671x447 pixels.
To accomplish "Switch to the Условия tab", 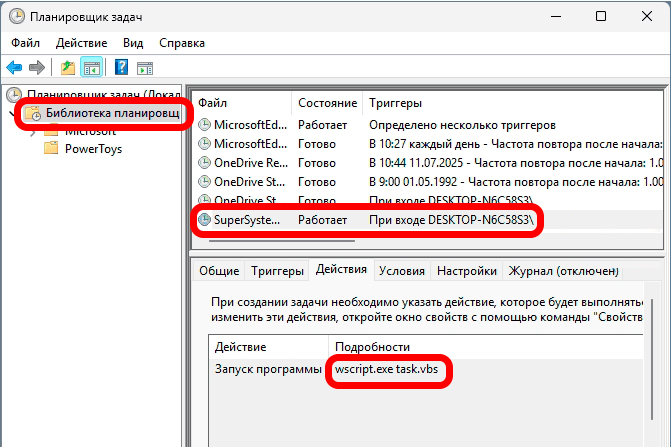I will pyautogui.click(x=402, y=271).
